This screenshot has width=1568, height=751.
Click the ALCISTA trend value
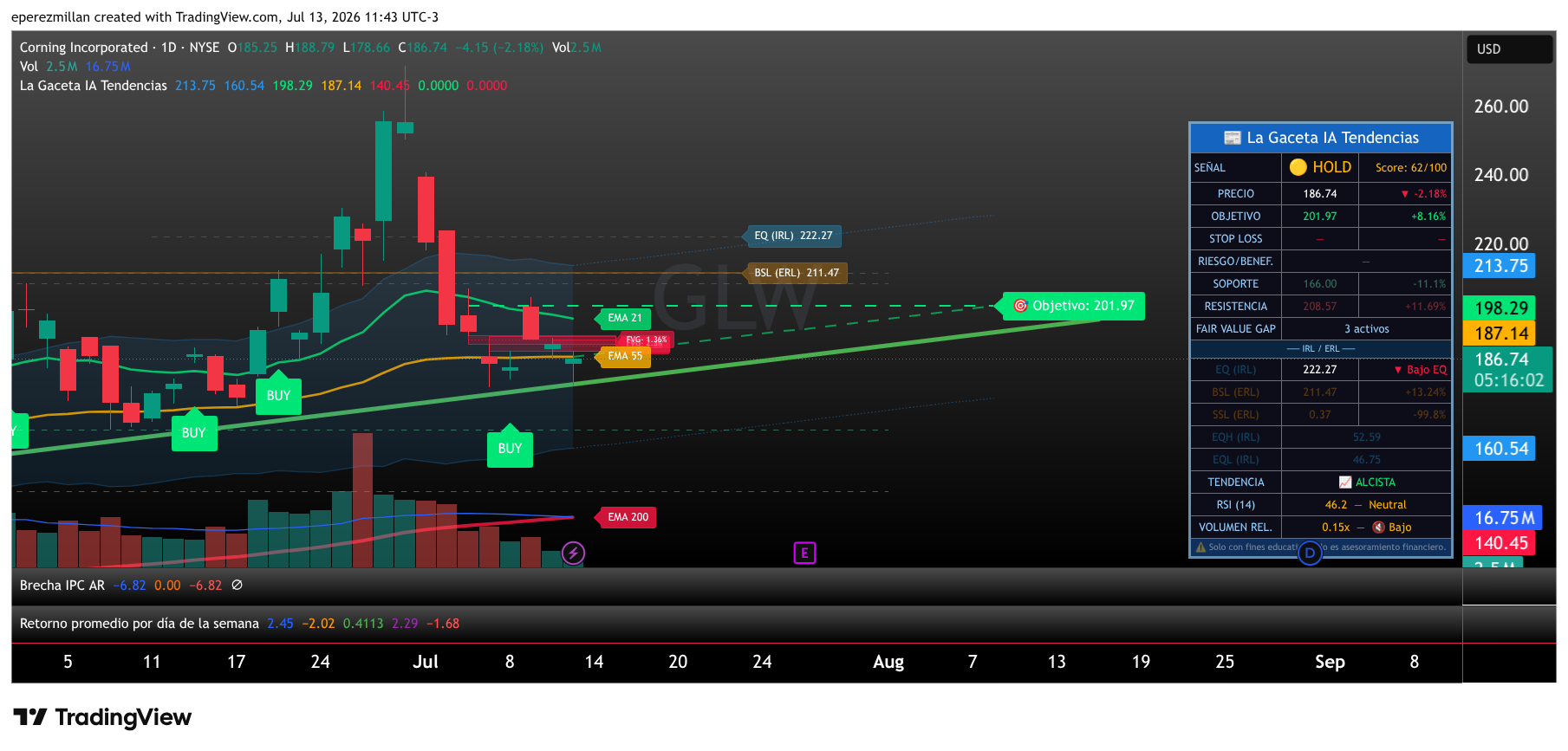[x=1375, y=482]
